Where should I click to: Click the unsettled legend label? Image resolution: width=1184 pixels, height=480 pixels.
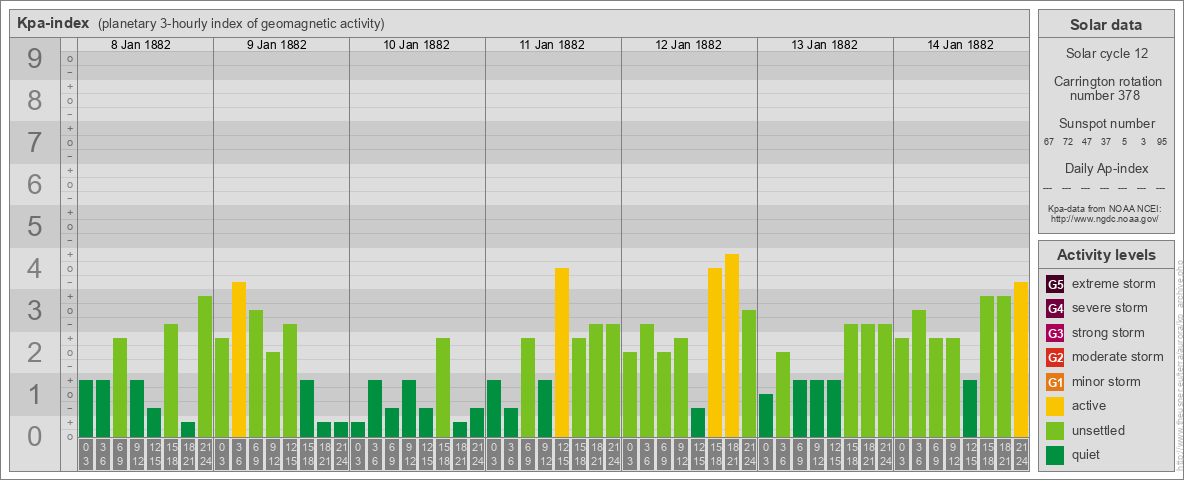pos(1099,430)
